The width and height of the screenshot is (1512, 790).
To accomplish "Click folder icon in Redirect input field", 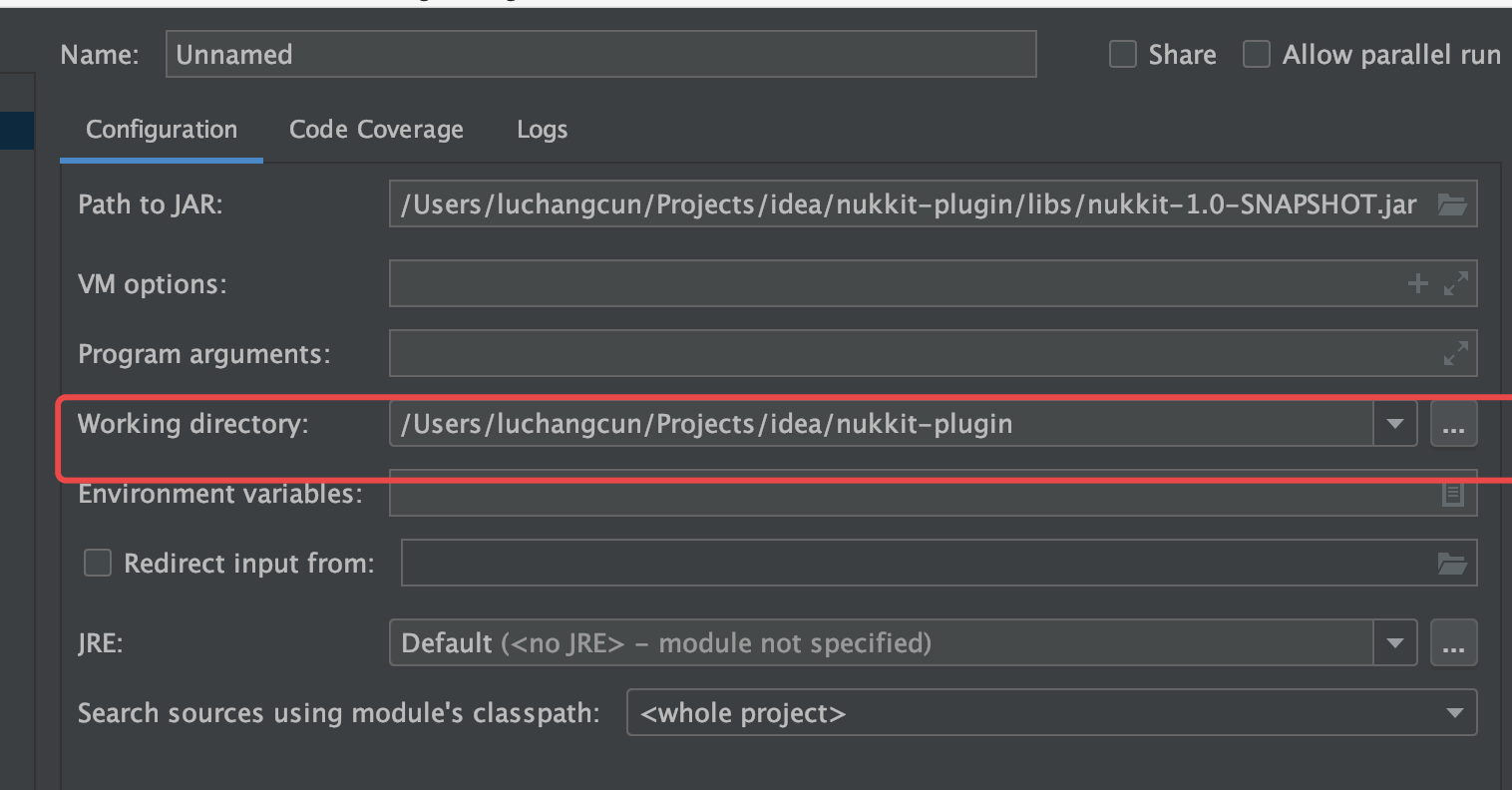I will (x=1452, y=564).
